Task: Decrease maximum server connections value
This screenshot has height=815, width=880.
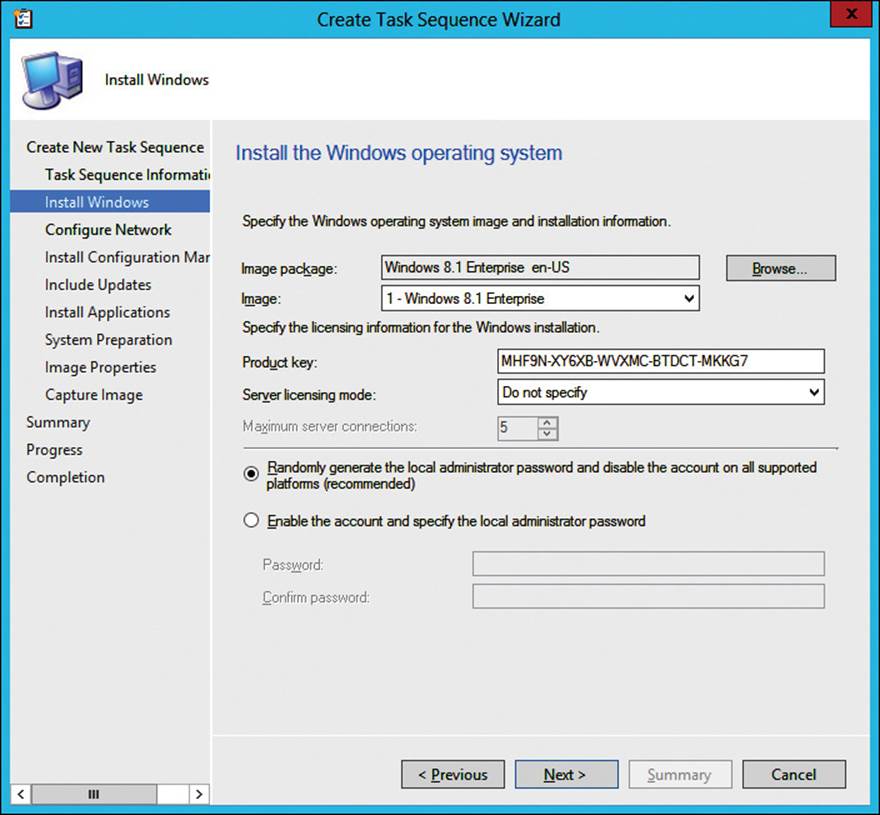Action: click(547, 434)
